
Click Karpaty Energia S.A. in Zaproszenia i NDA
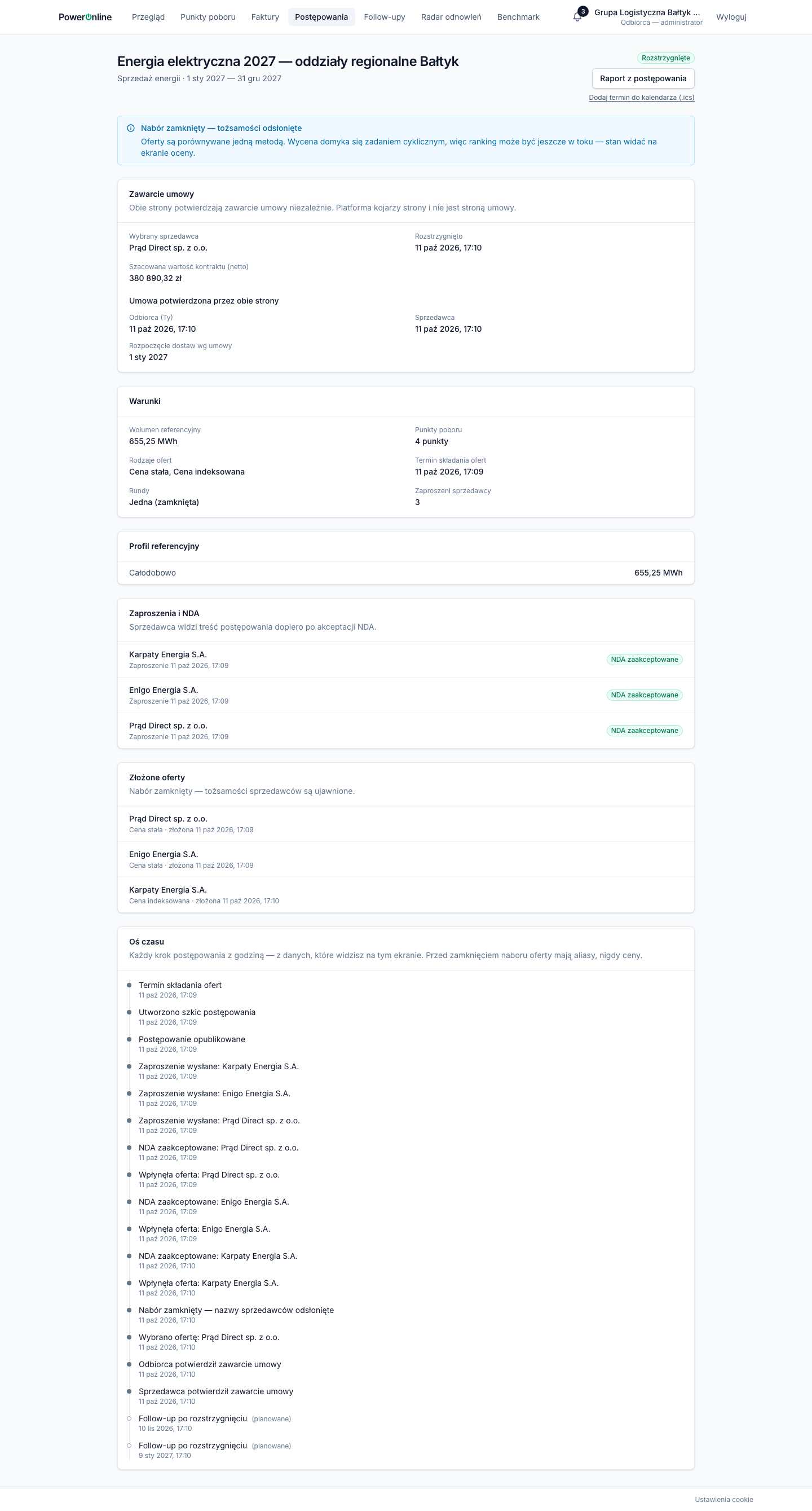pos(167,655)
